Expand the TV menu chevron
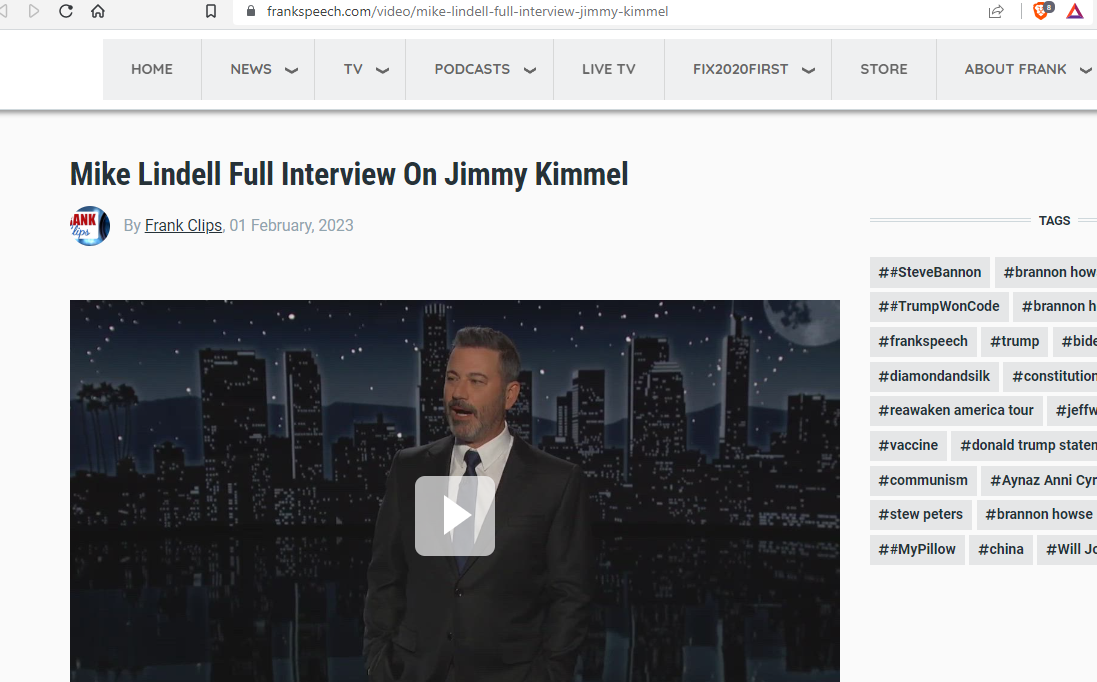The height and width of the screenshot is (682, 1097). [x=383, y=70]
